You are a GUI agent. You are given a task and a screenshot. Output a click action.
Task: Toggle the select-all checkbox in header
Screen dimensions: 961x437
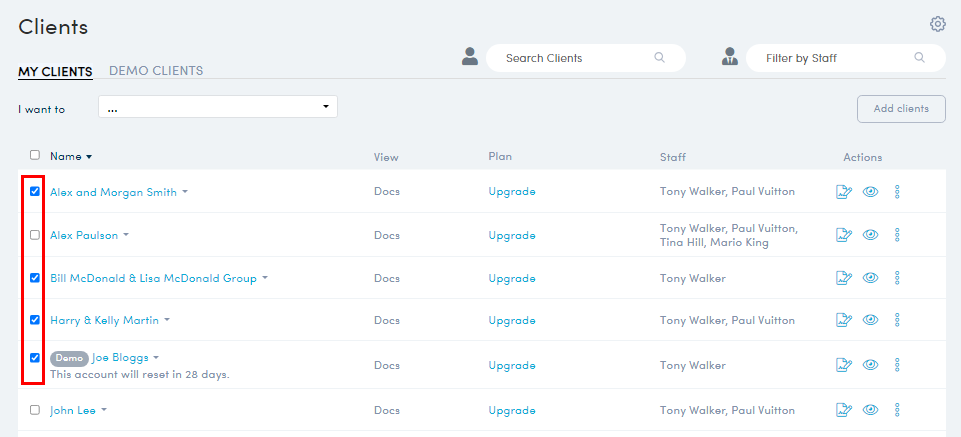(35, 155)
